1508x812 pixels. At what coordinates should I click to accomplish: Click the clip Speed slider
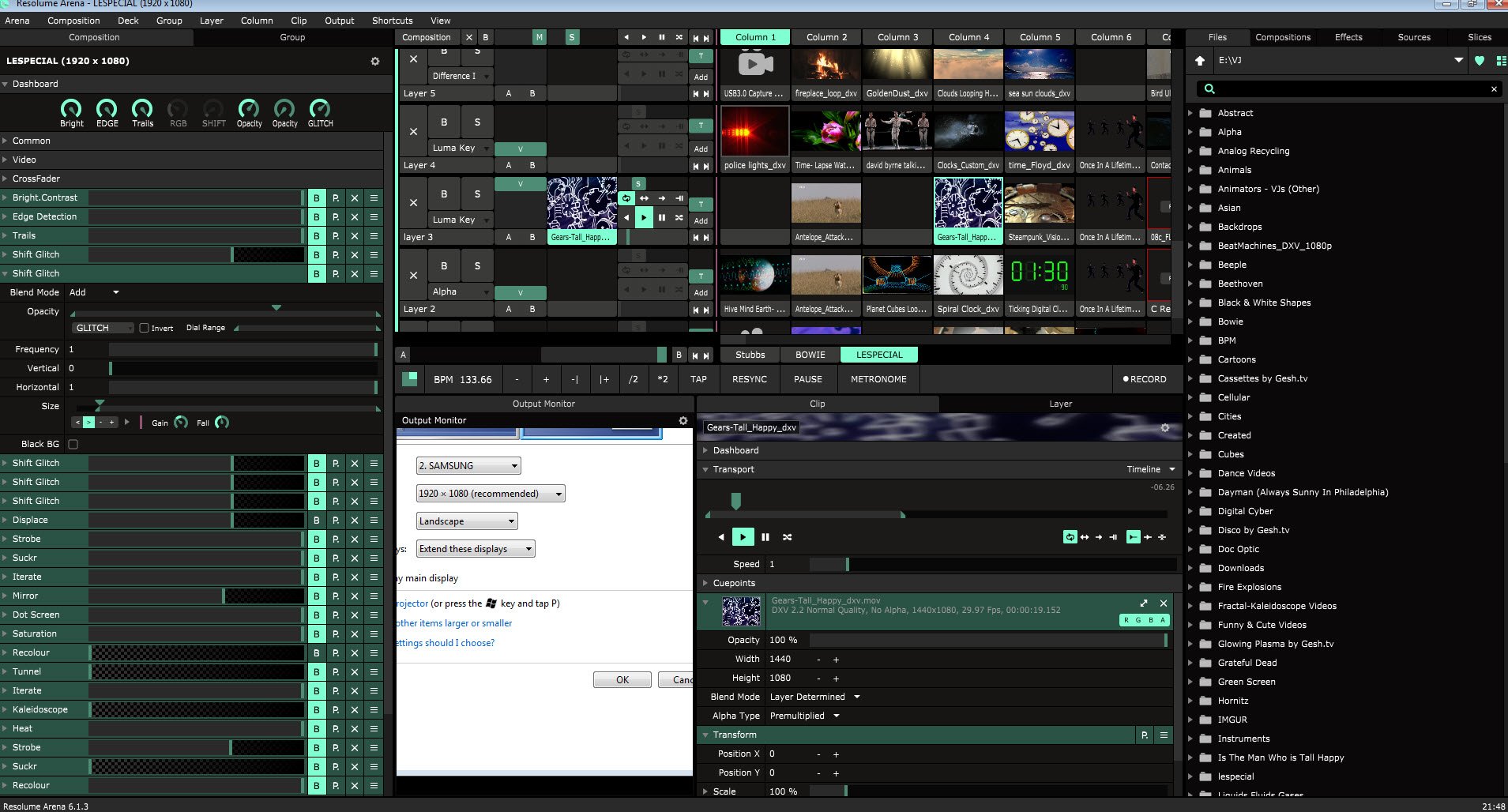point(987,564)
